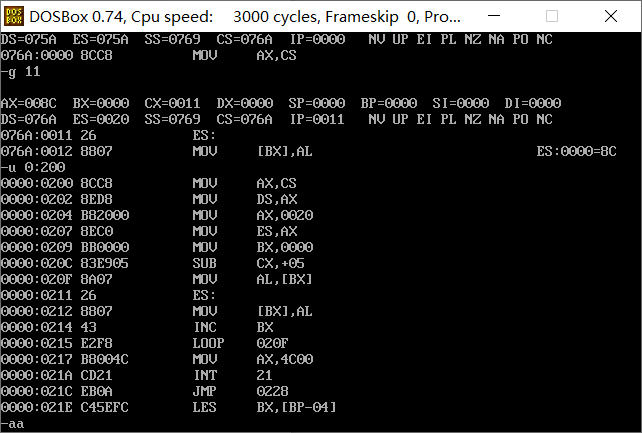Click the MOV BX,0000 instruction
The width and height of the screenshot is (642, 433).
pyautogui.click(x=253, y=247)
